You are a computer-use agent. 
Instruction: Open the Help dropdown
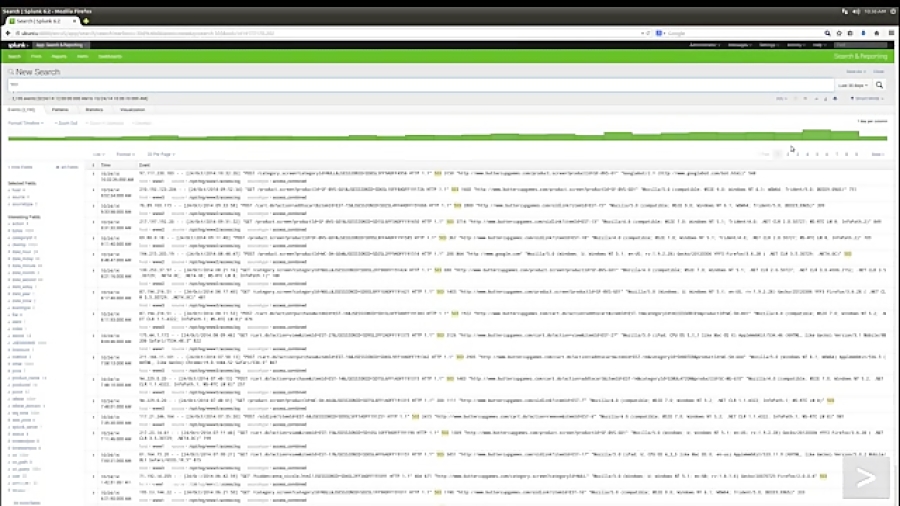(x=819, y=45)
